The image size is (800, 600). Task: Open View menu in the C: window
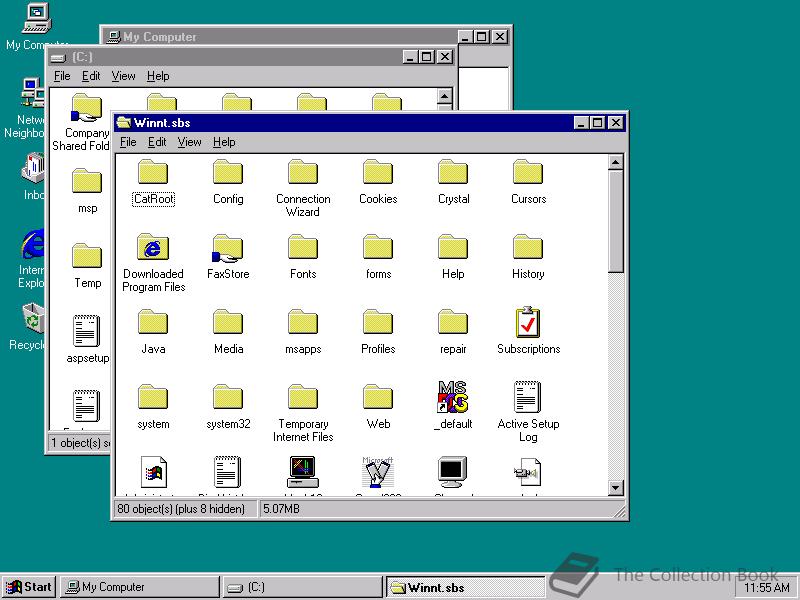[123, 76]
